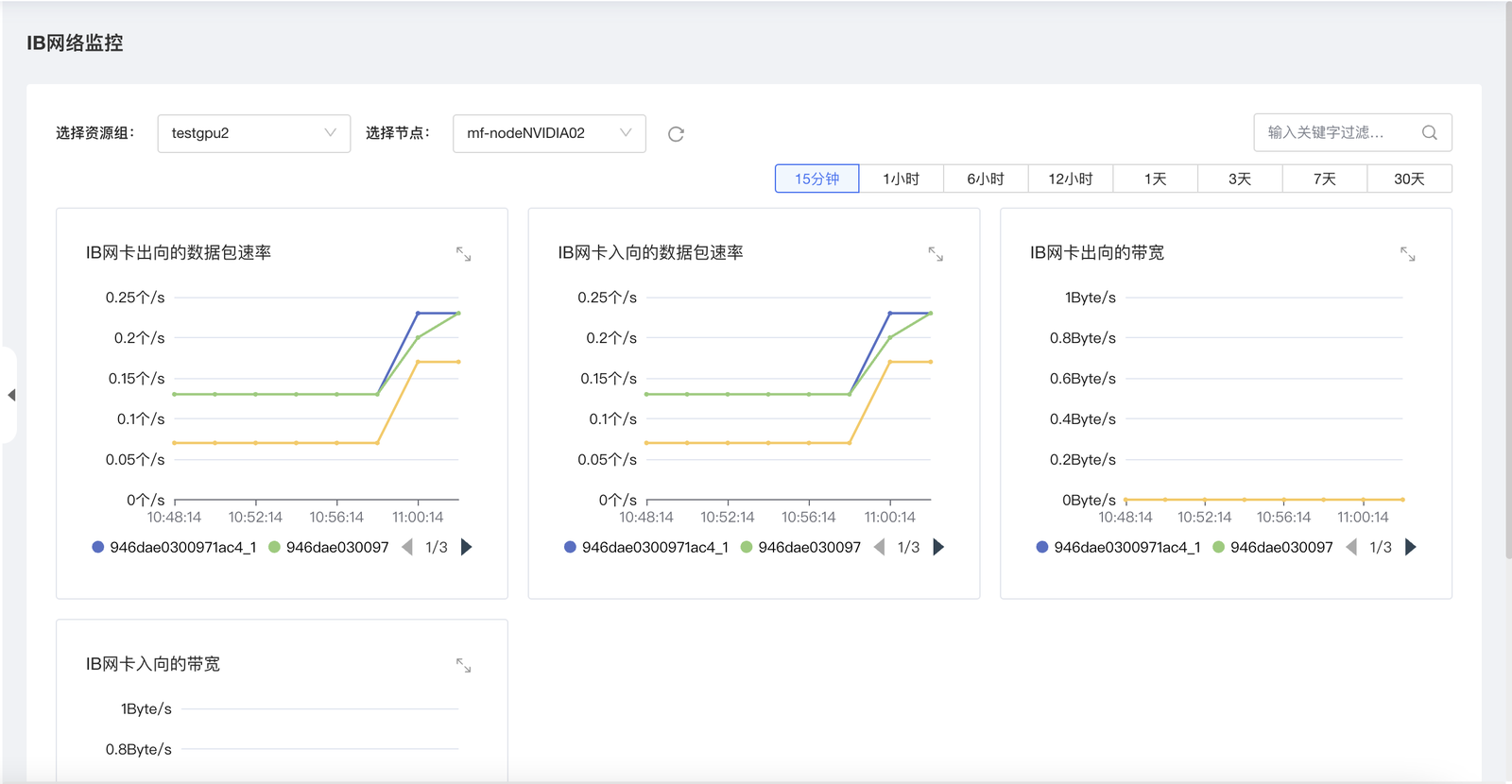The height and width of the screenshot is (784, 1512).
Task: Open the 选择资源组 dropdown showing testgpu2
Action: (x=253, y=133)
